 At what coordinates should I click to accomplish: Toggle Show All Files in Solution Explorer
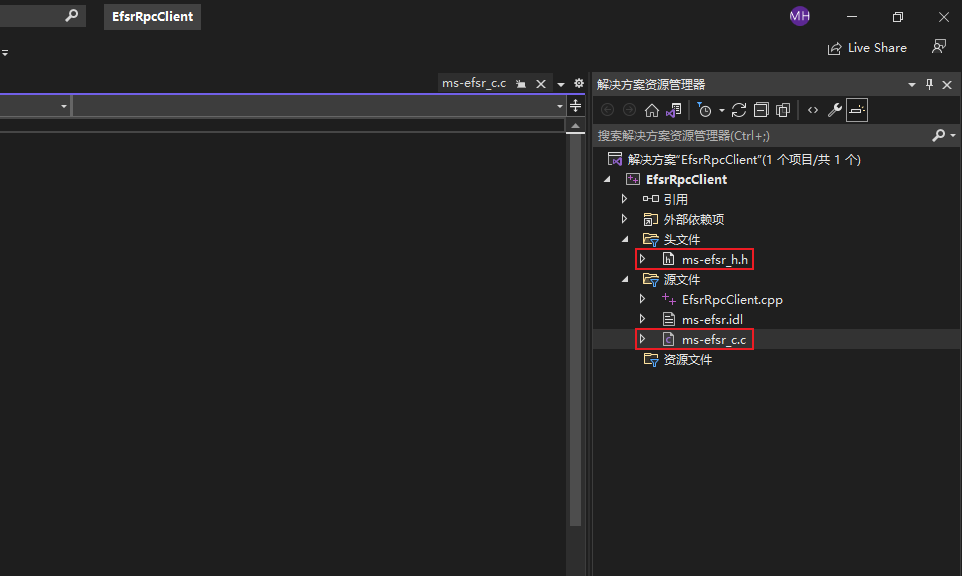pyautogui.click(x=783, y=110)
